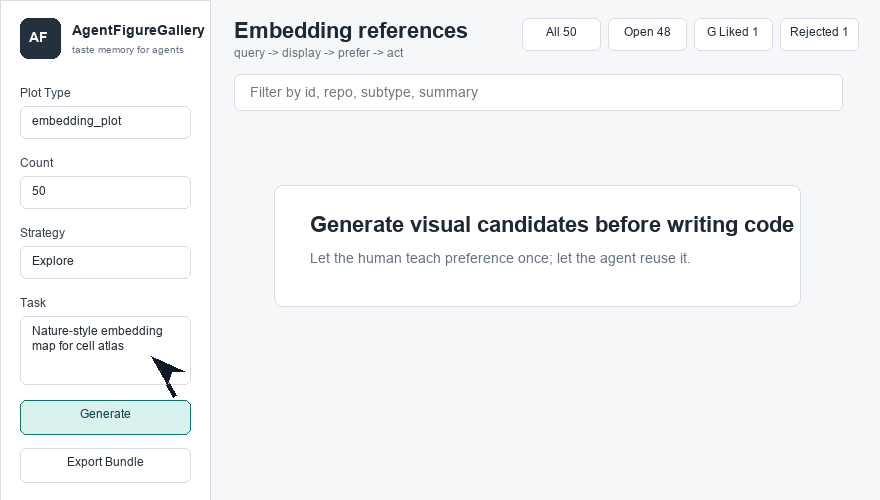Click the 'query -> display -> prefer -> act' subtitle
880x500 pixels.
click(x=319, y=53)
